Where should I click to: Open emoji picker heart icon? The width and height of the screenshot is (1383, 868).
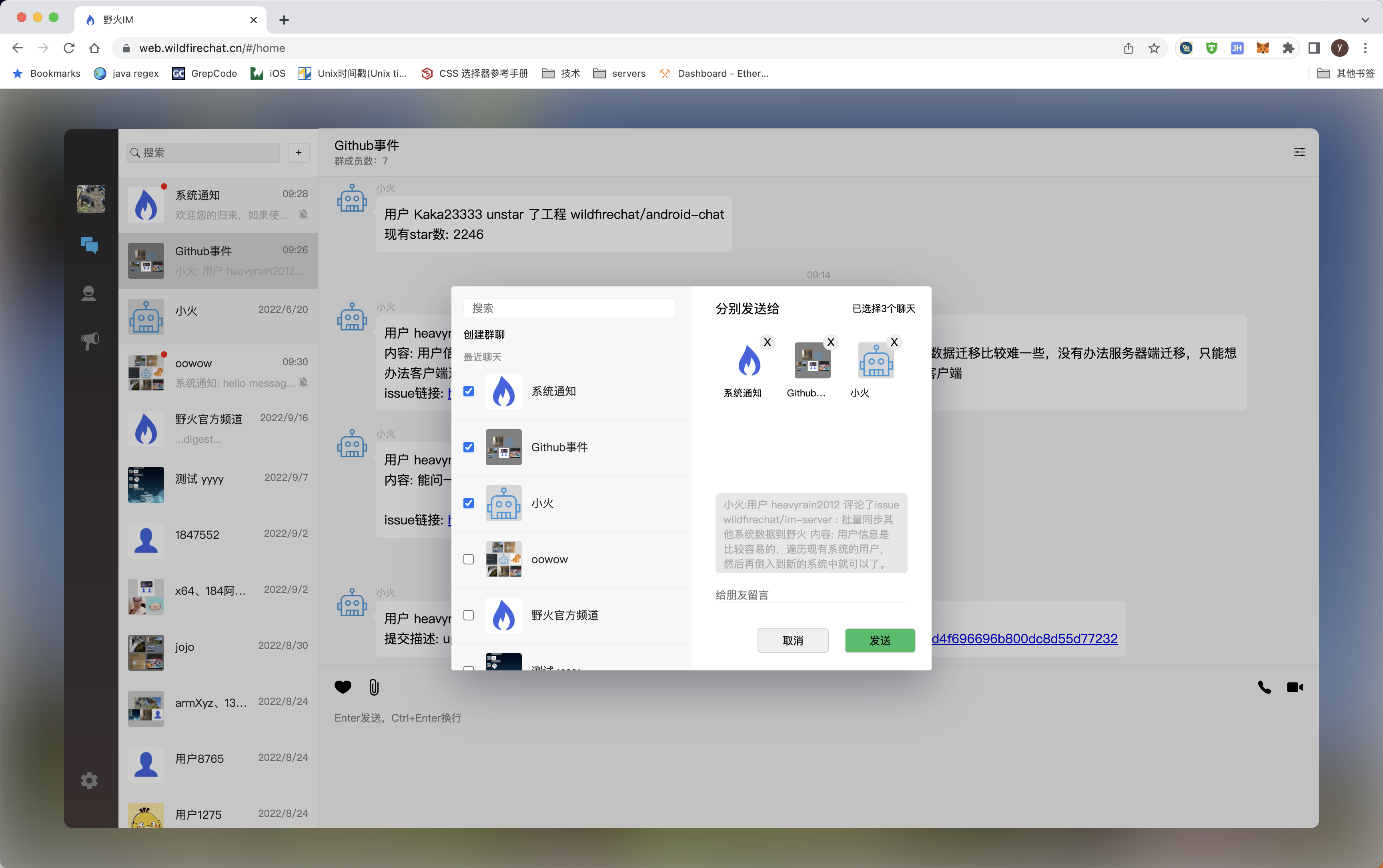click(x=343, y=687)
